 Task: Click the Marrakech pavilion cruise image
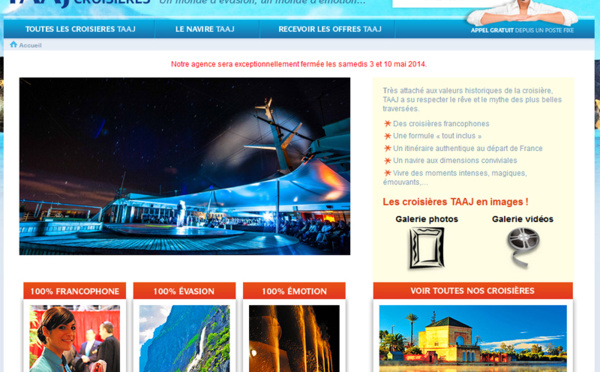(x=473, y=339)
